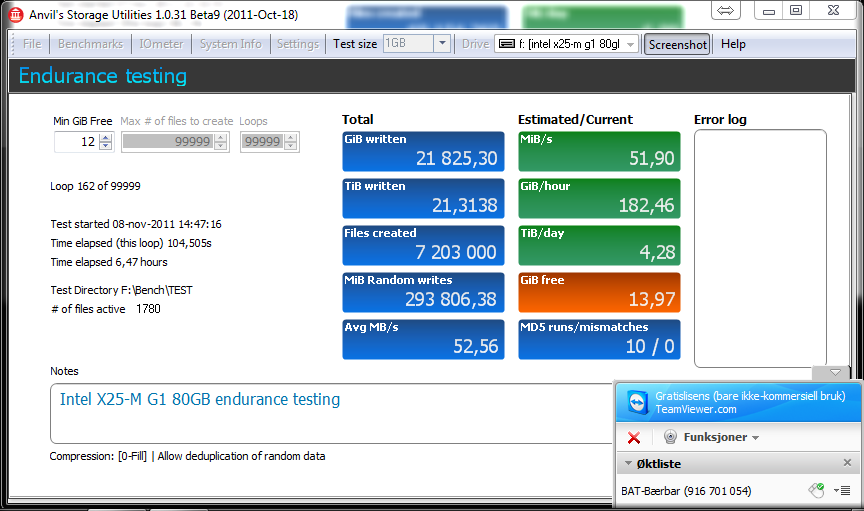Click the MiB Random writes tile
The width and height of the screenshot is (864, 511).
point(423,292)
